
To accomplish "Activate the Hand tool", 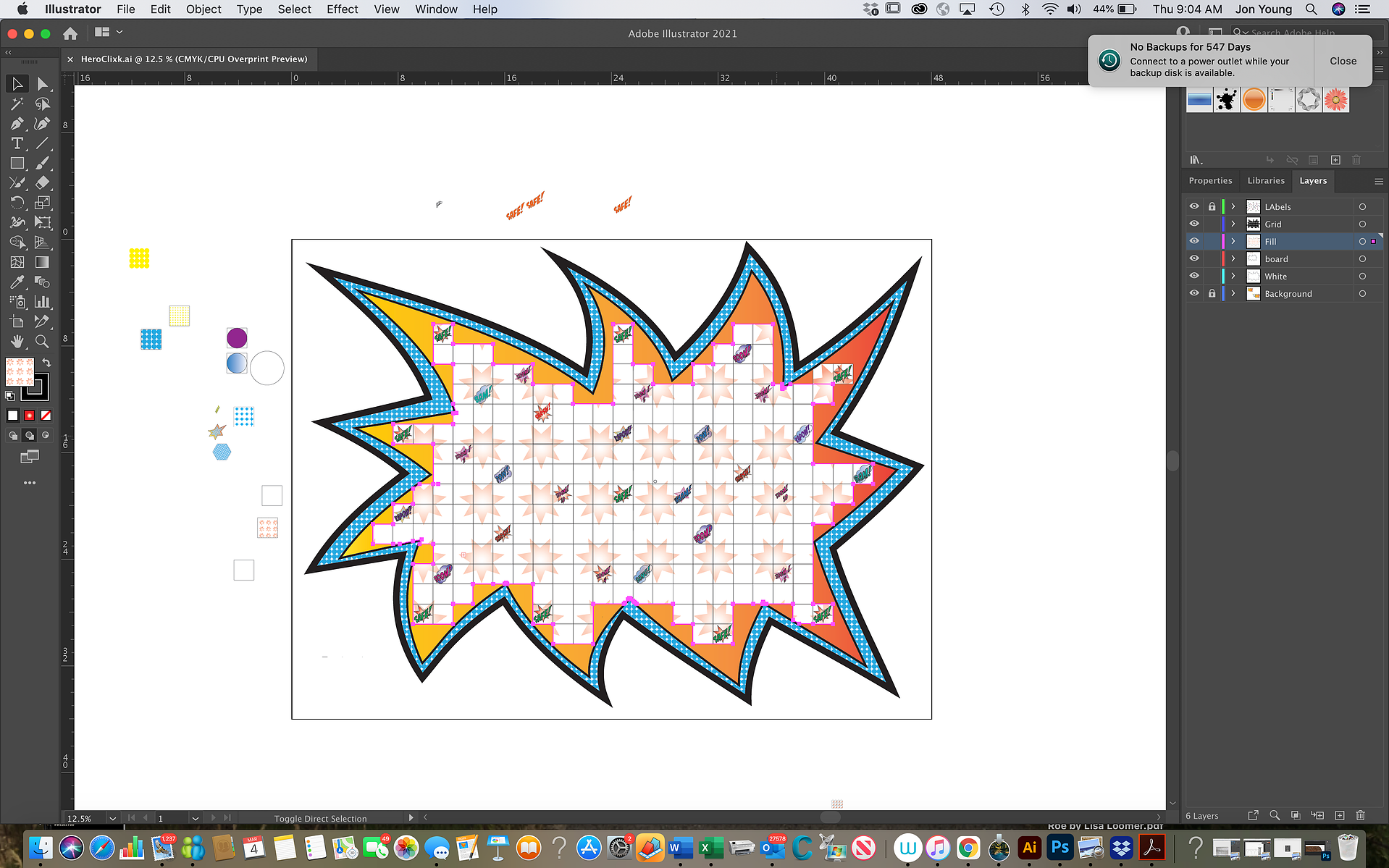I will (x=17, y=341).
